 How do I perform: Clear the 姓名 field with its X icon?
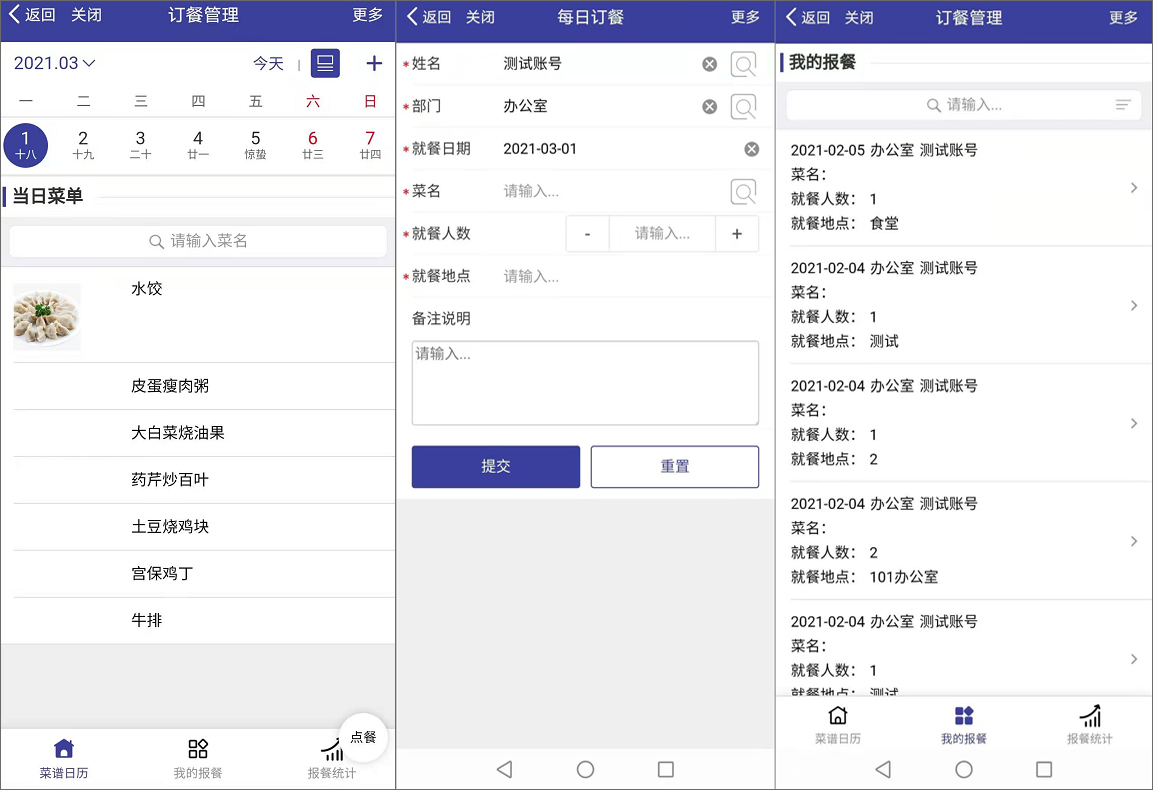[x=709, y=63]
